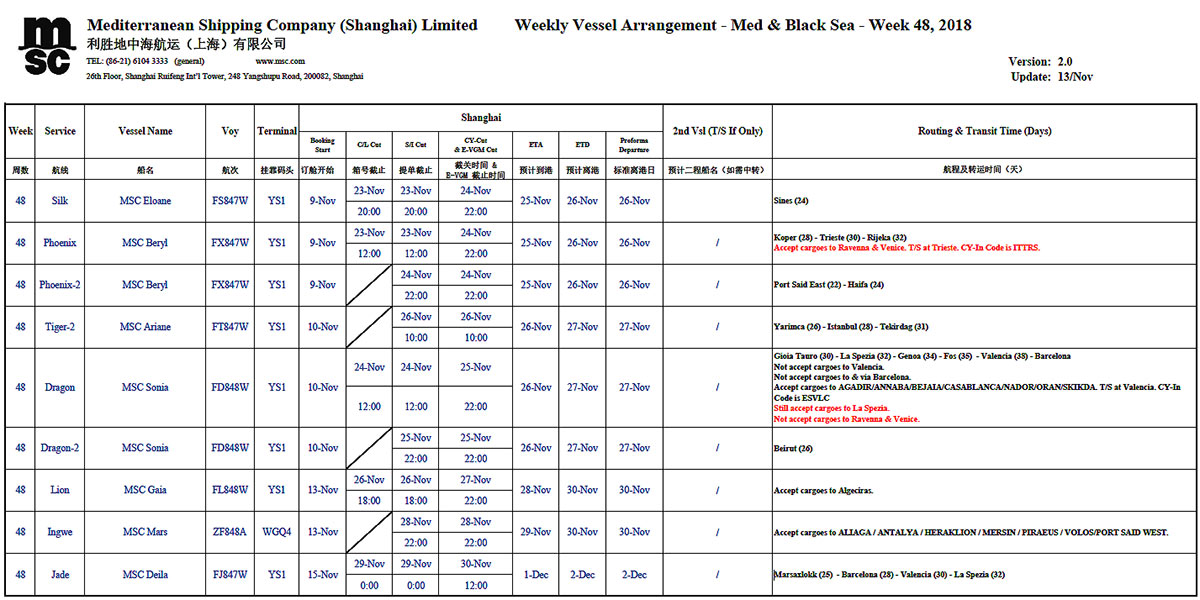Image resolution: width=1200 pixels, height=600 pixels.
Task: Click the terminal WGQ4 cell
Action: (277, 532)
